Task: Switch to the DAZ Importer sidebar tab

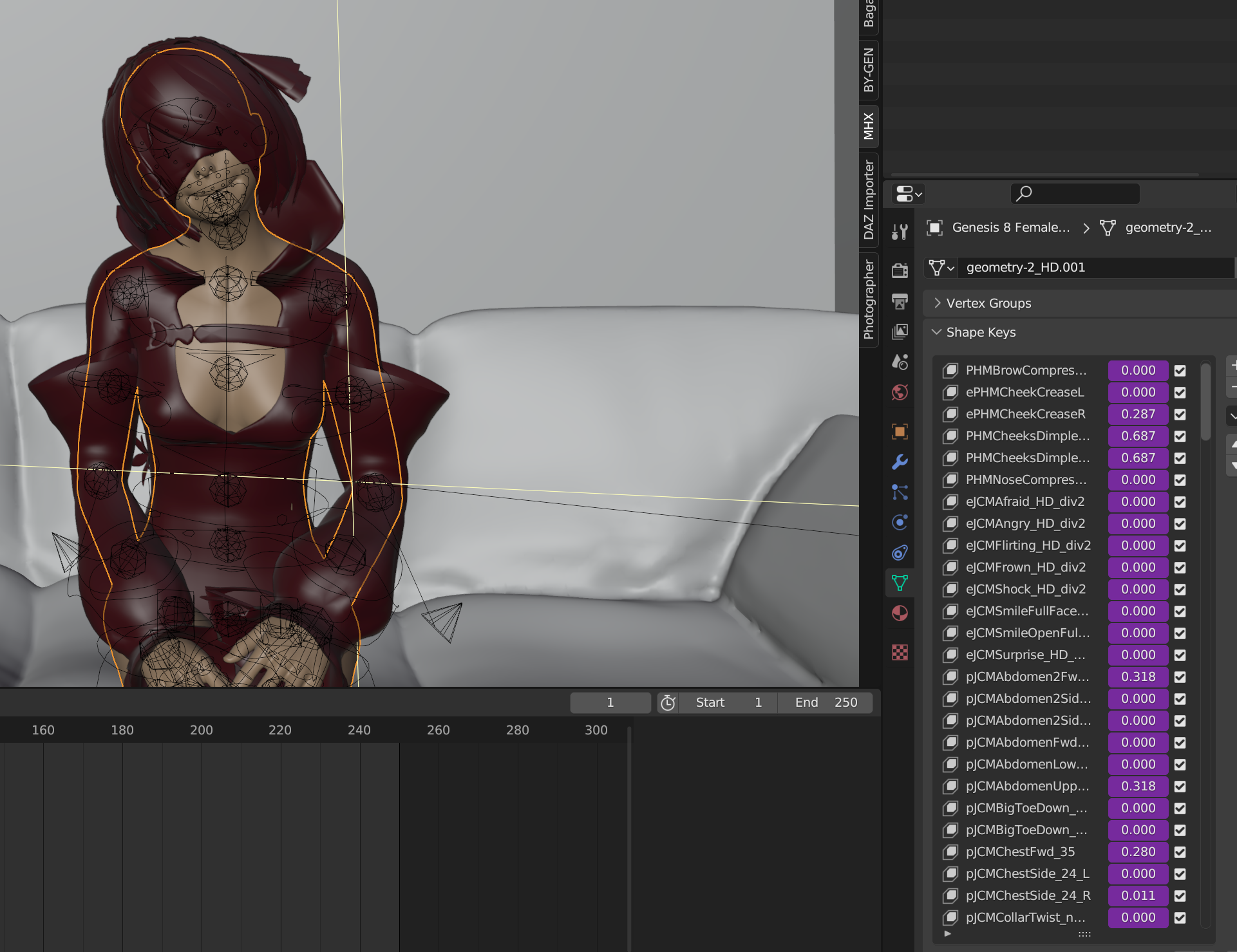Action: pos(869,200)
